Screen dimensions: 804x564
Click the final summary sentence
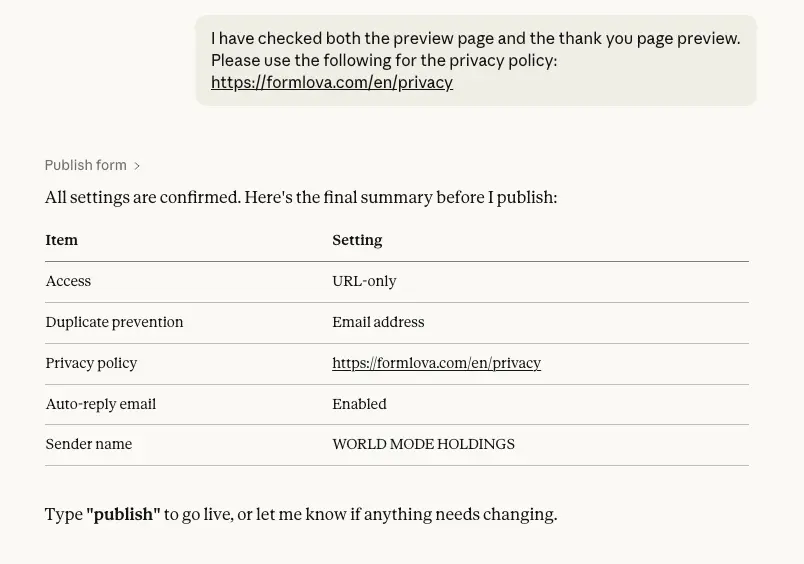pos(300,197)
